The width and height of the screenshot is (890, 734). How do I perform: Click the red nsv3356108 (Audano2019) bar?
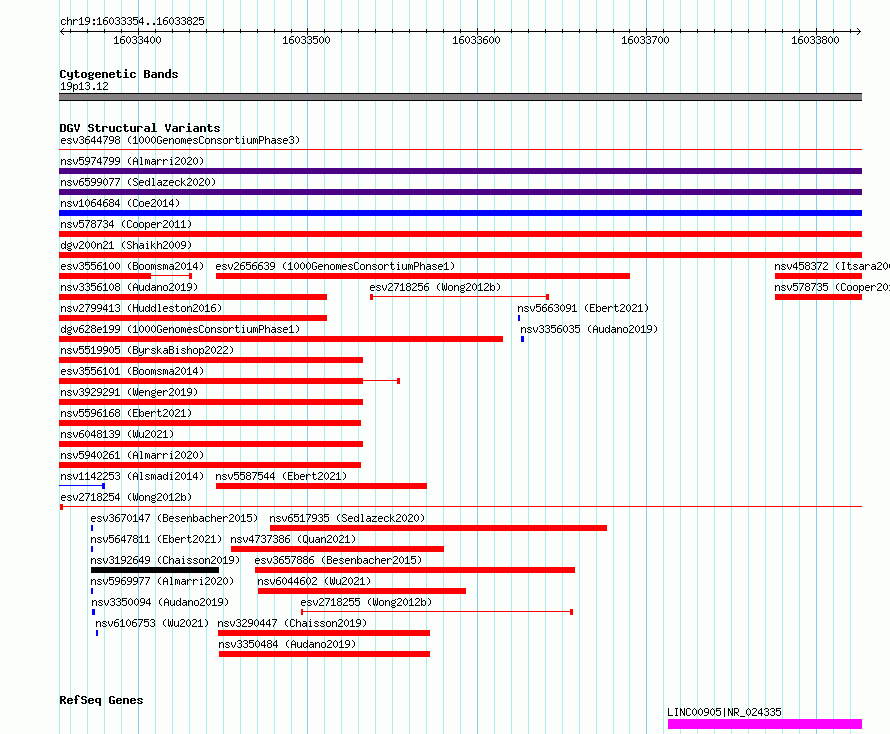tap(193, 297)
